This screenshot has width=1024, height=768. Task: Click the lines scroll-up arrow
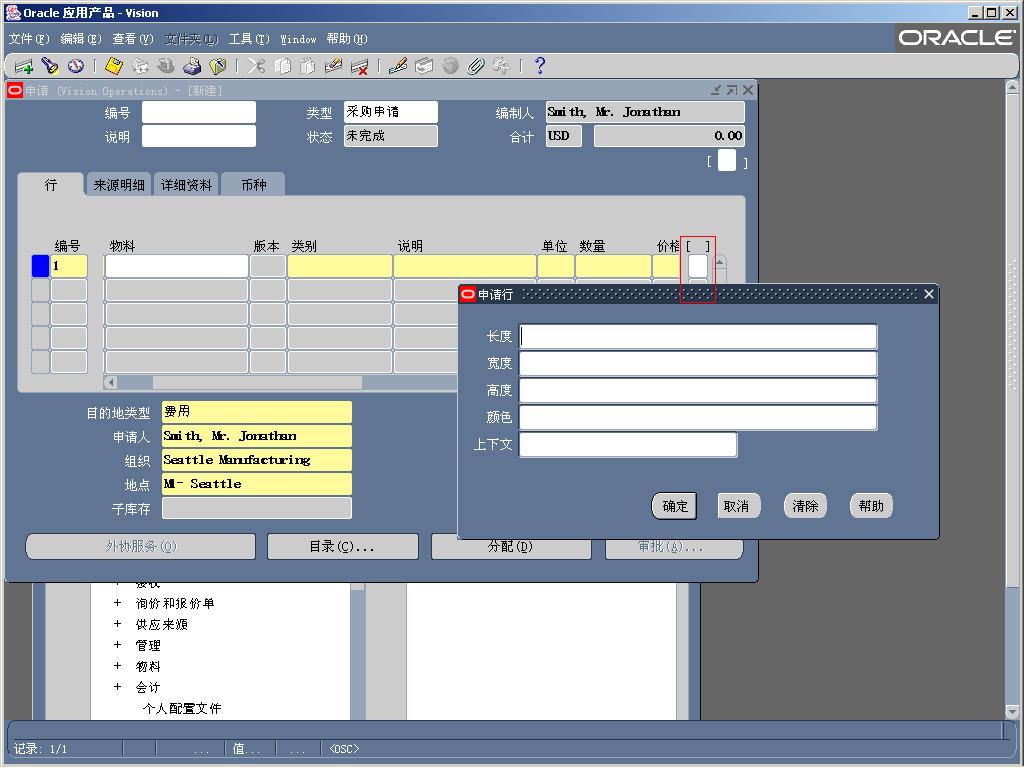720,263
